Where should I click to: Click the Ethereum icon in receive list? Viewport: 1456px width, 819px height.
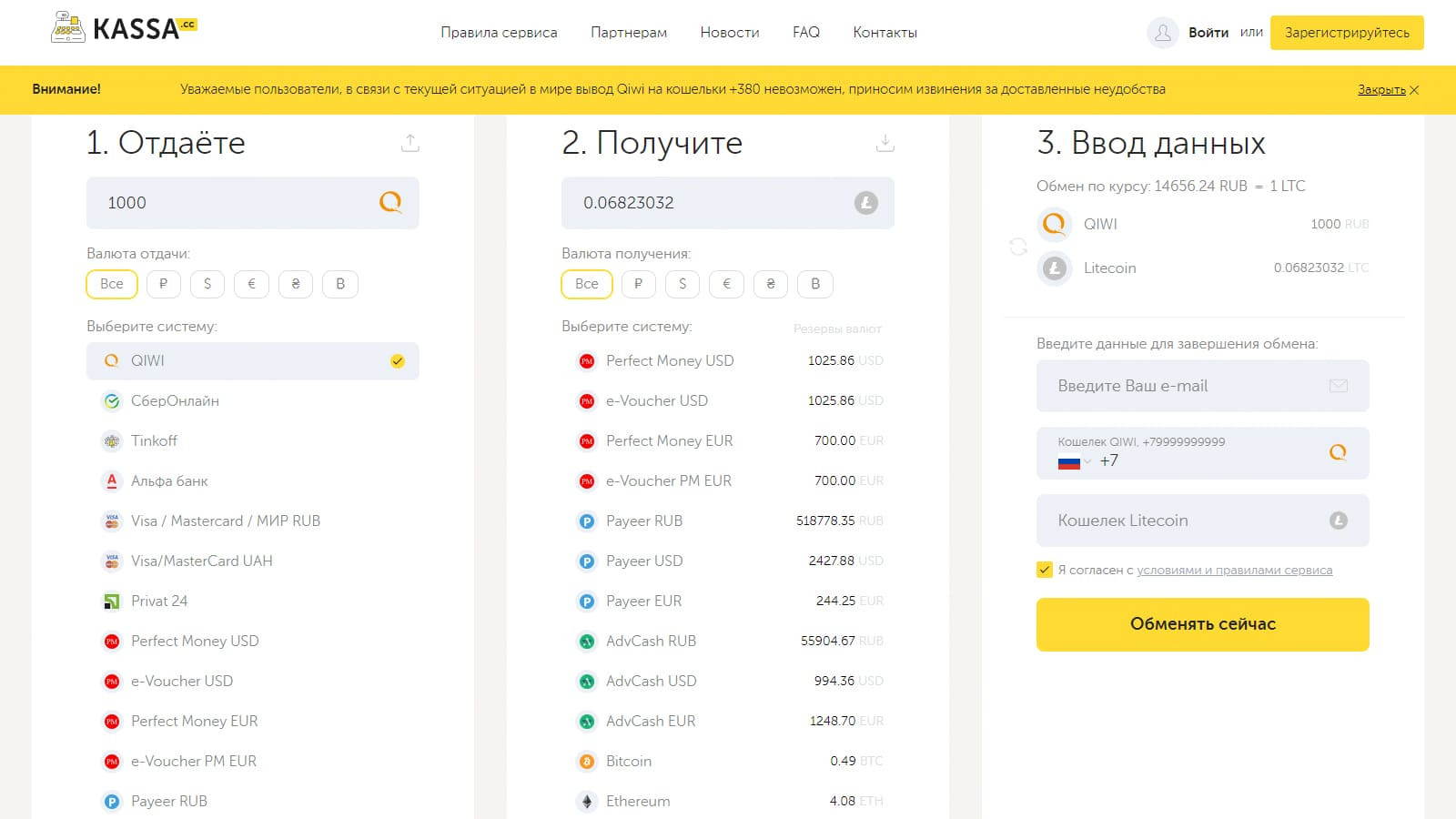587,802
